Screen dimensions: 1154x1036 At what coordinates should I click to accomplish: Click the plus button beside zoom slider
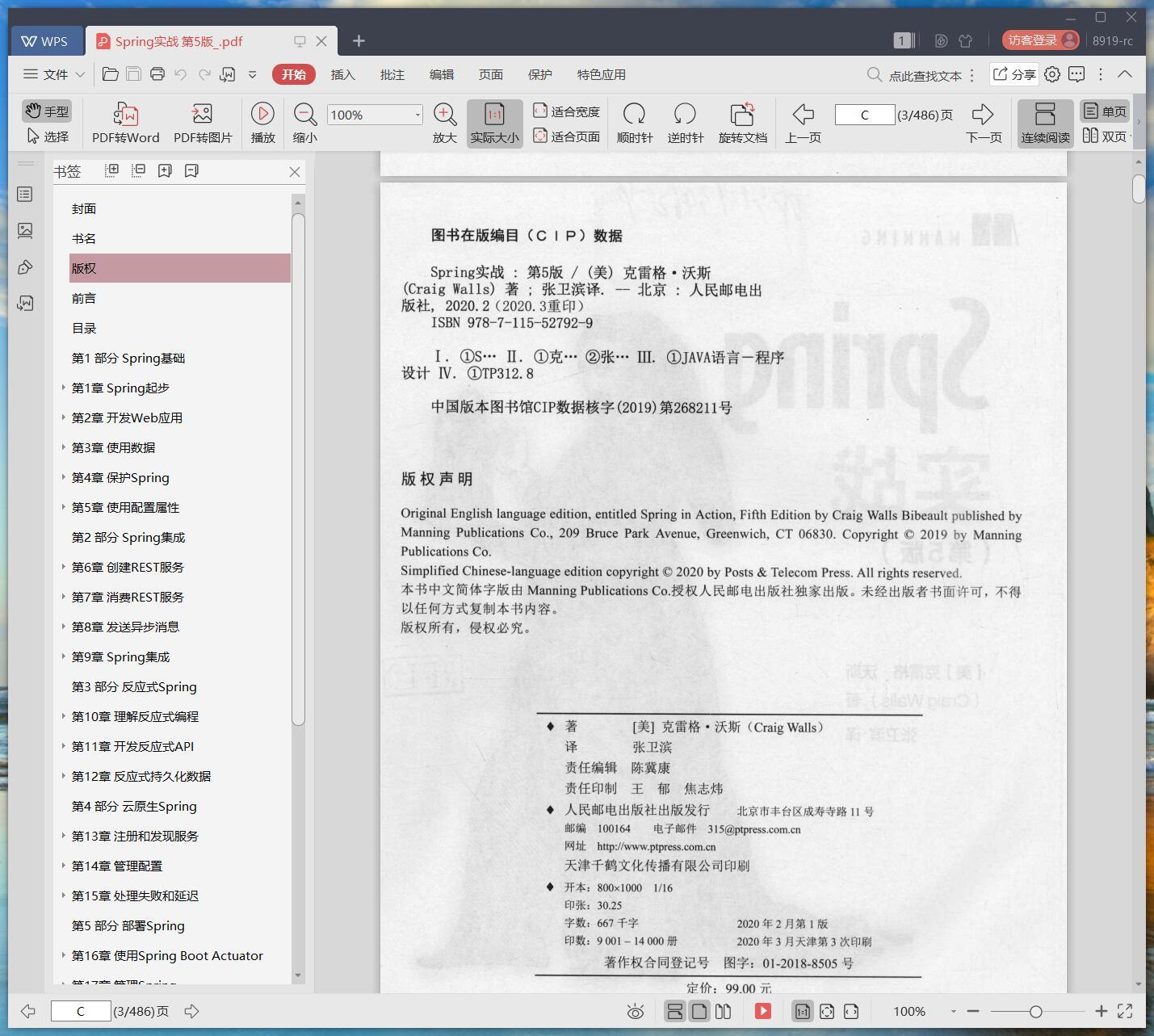tap(1101, 1011)
